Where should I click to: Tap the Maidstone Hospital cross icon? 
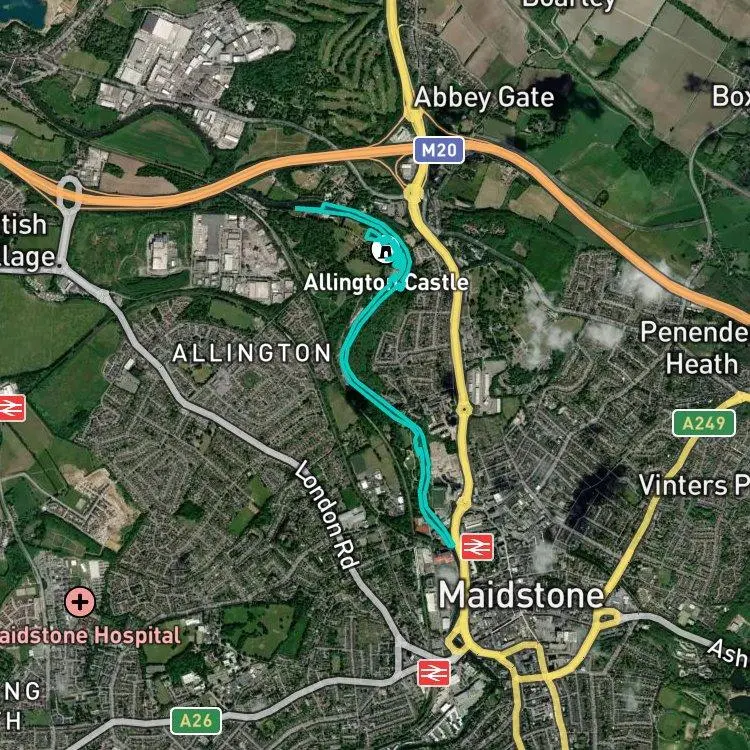[80, 602]
